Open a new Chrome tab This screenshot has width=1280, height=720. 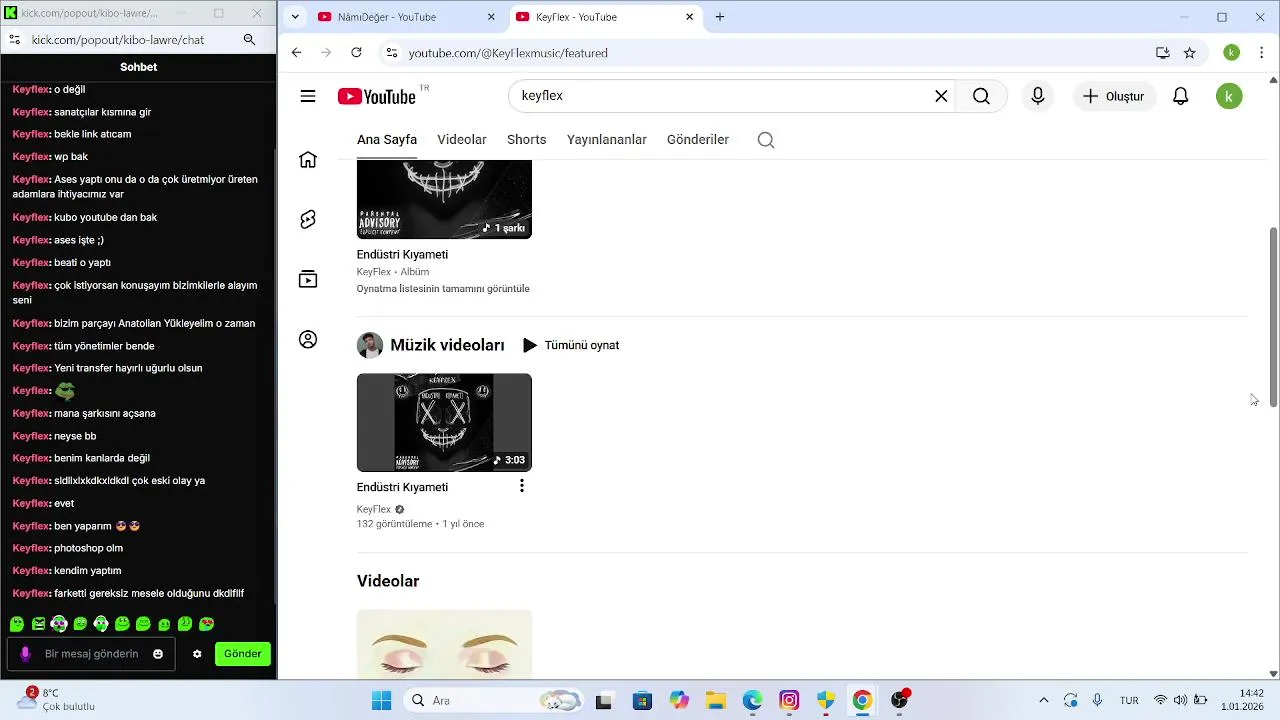[720, 17]
